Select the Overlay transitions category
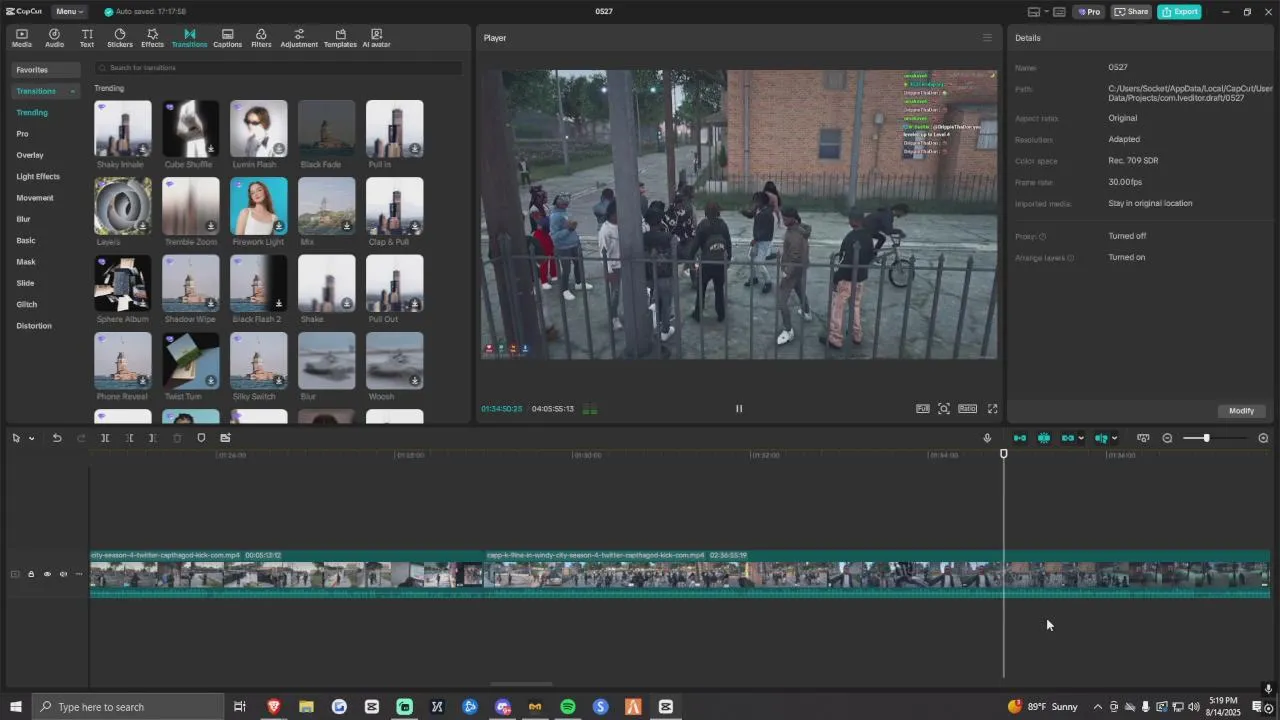1280x720 pixels. click(x=30, y=155)
